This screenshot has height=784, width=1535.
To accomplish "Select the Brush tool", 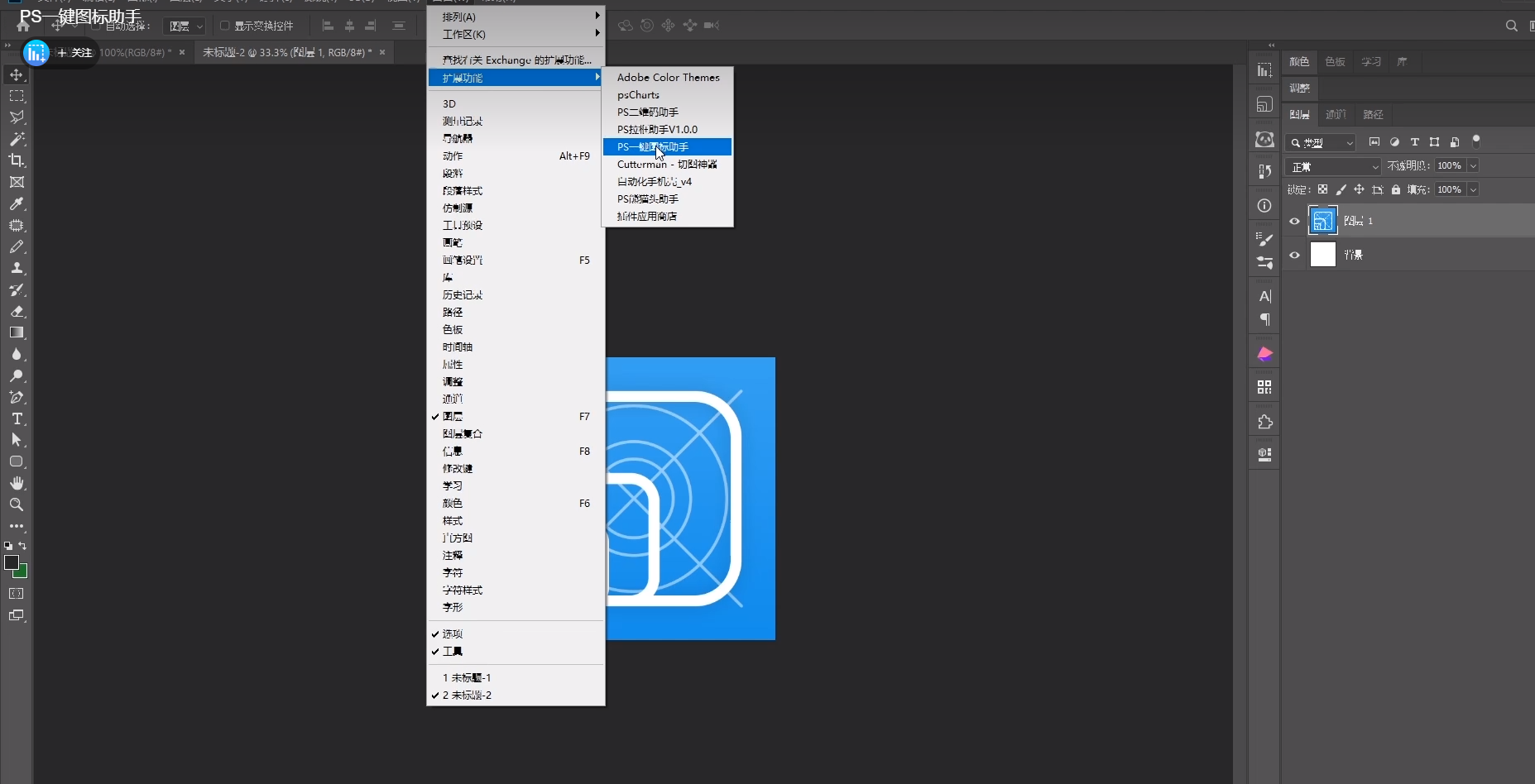I will pos(17,246).
